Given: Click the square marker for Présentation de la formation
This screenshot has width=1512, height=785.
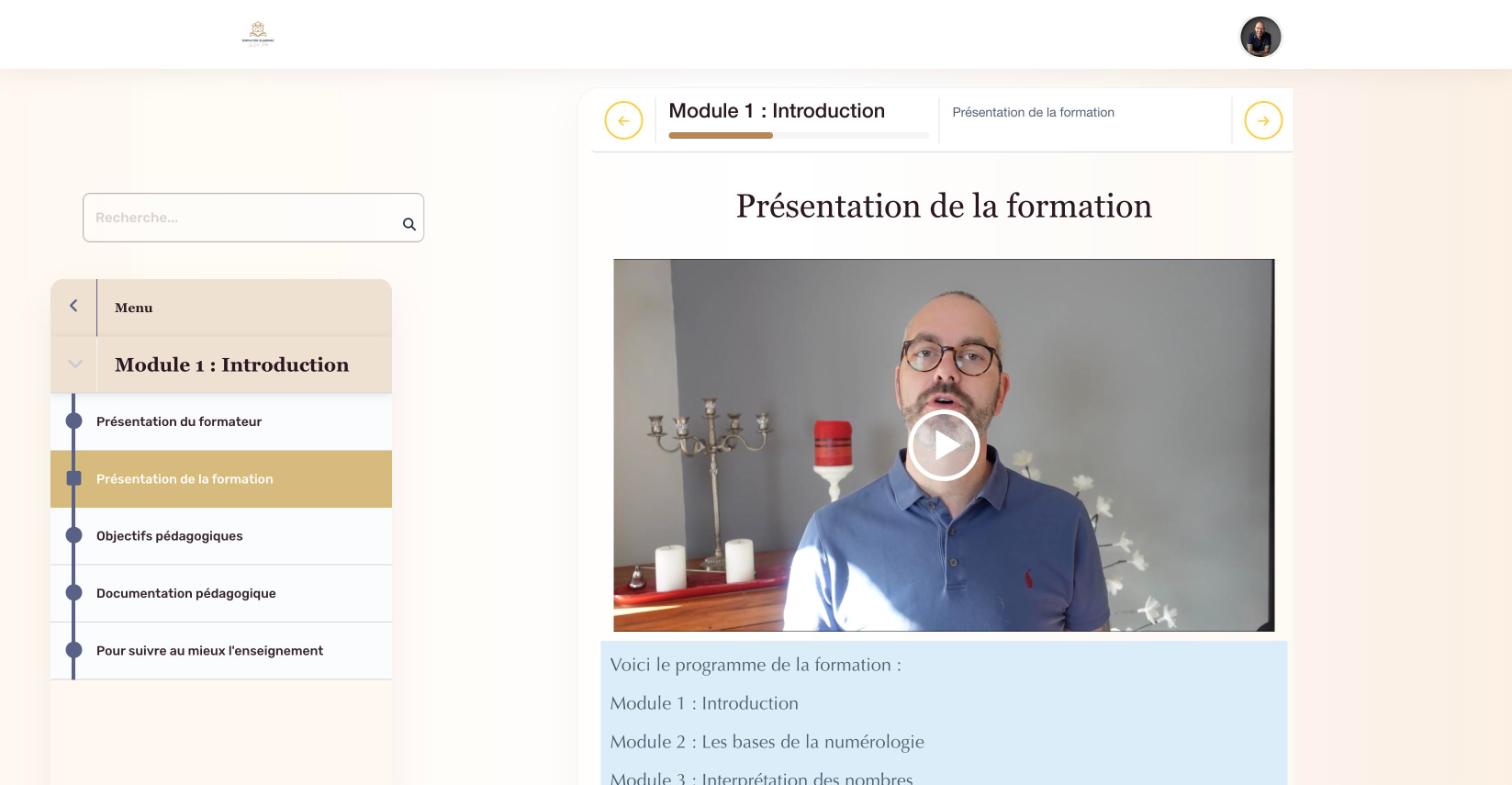Looking at the screenshot, I should [73, 478].
